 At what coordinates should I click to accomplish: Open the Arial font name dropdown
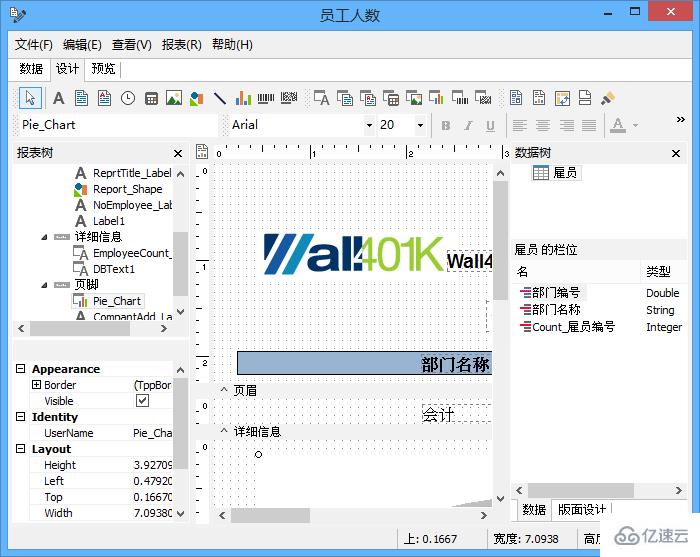[x=369, y=125]
